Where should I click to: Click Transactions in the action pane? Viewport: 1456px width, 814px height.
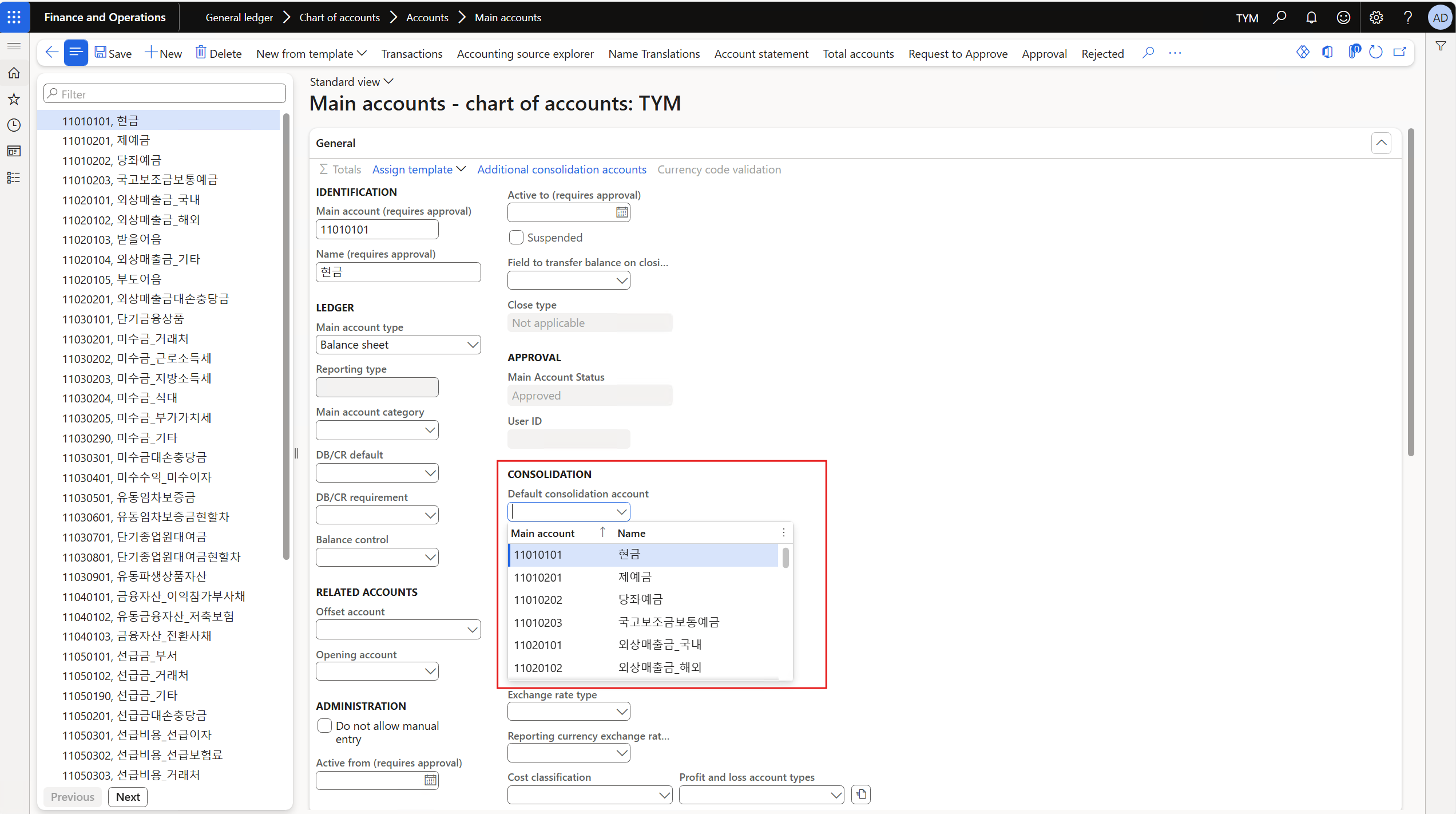point(411,53)
